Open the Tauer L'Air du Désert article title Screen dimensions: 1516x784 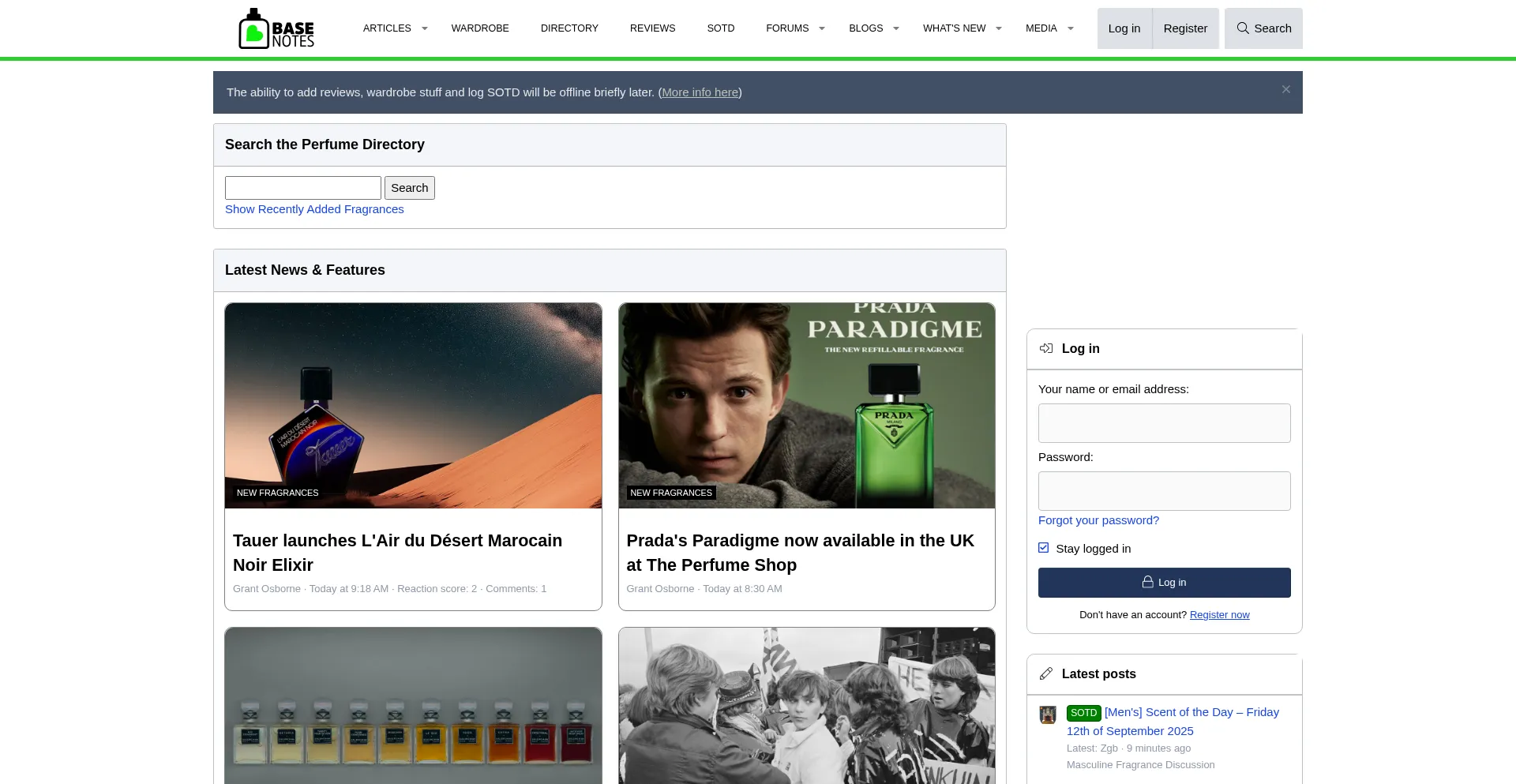(398, 553)
